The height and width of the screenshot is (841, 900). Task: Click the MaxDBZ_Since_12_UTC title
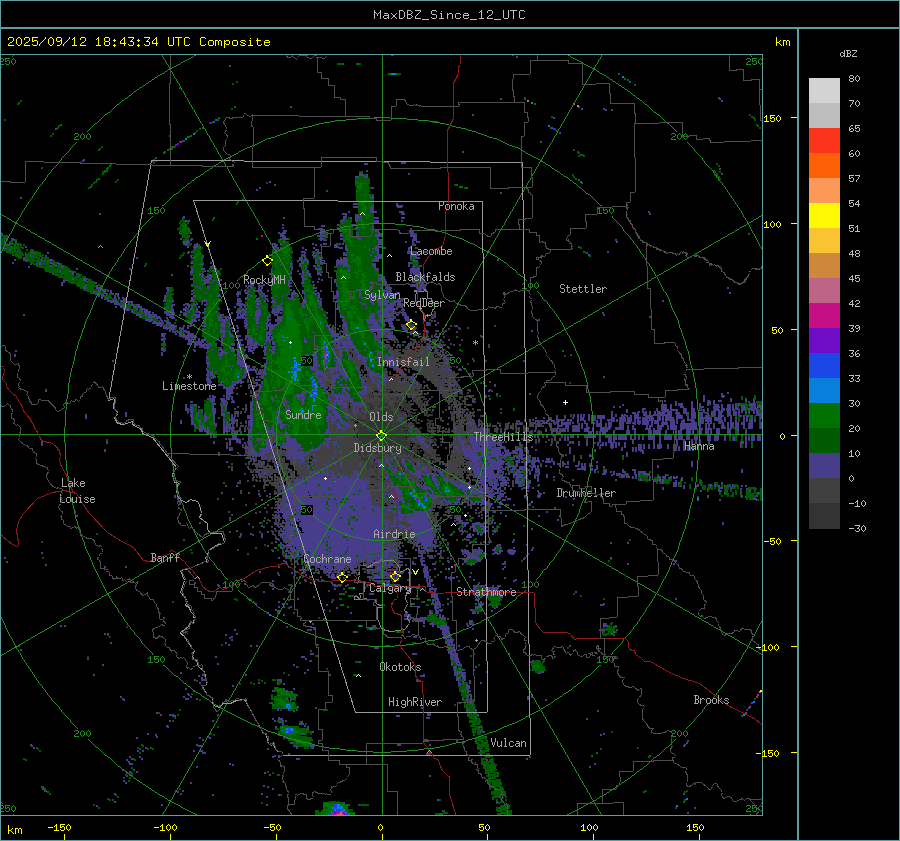tap(449, 15)
